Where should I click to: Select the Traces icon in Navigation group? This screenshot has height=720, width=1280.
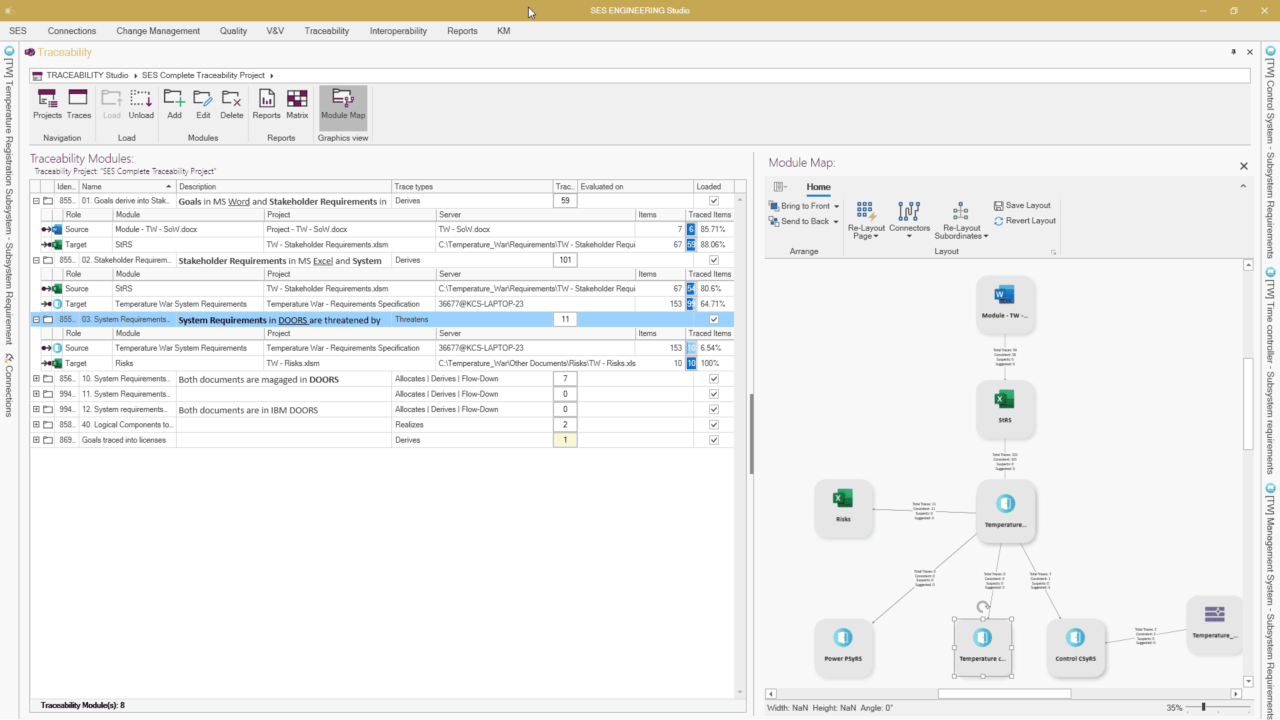[x=78, y=103]
